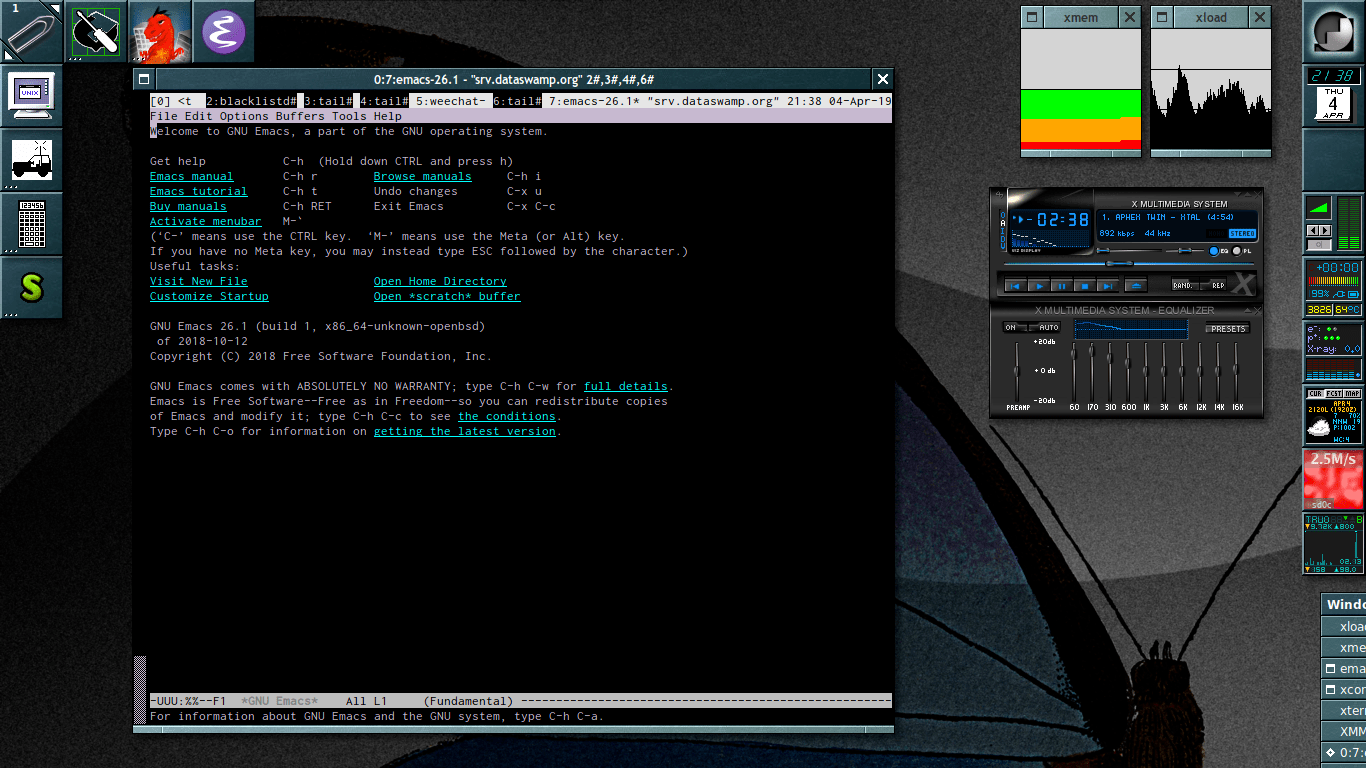Skip to previous track in XMMS

click(x=1015, y=285)
